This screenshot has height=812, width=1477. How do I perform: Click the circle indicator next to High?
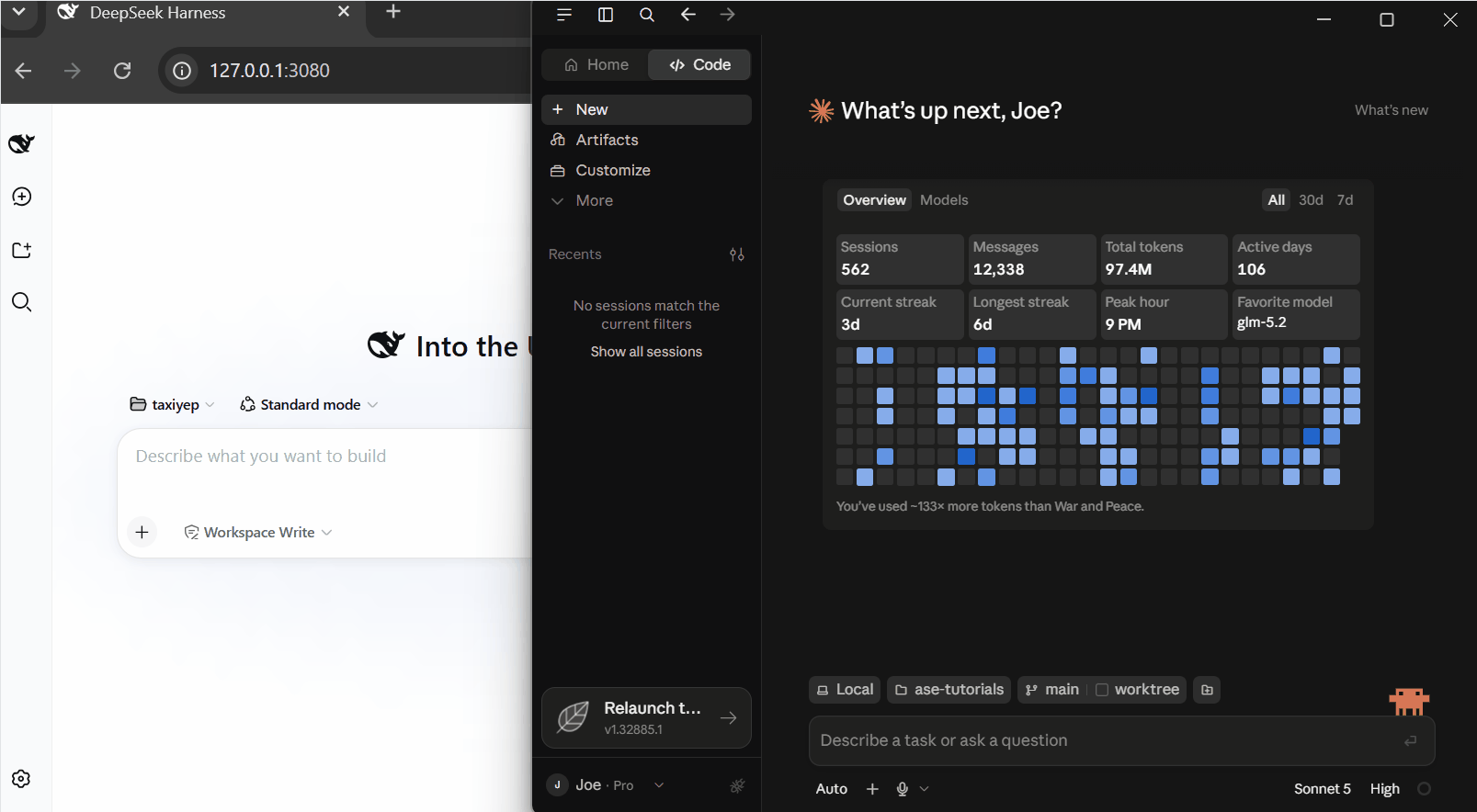point(1425,789)
